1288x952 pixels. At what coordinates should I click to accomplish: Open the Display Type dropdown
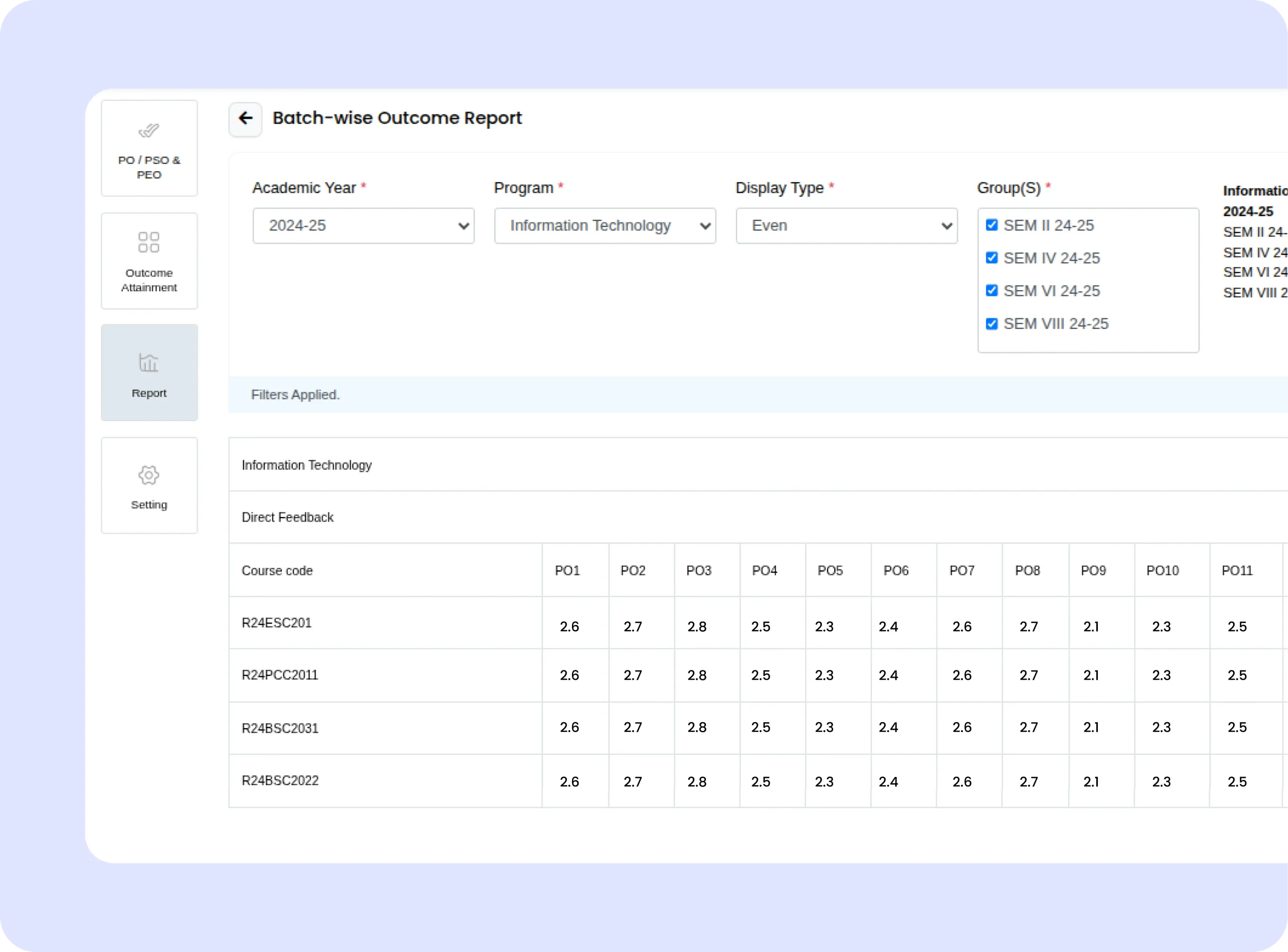tap(846, 226)
